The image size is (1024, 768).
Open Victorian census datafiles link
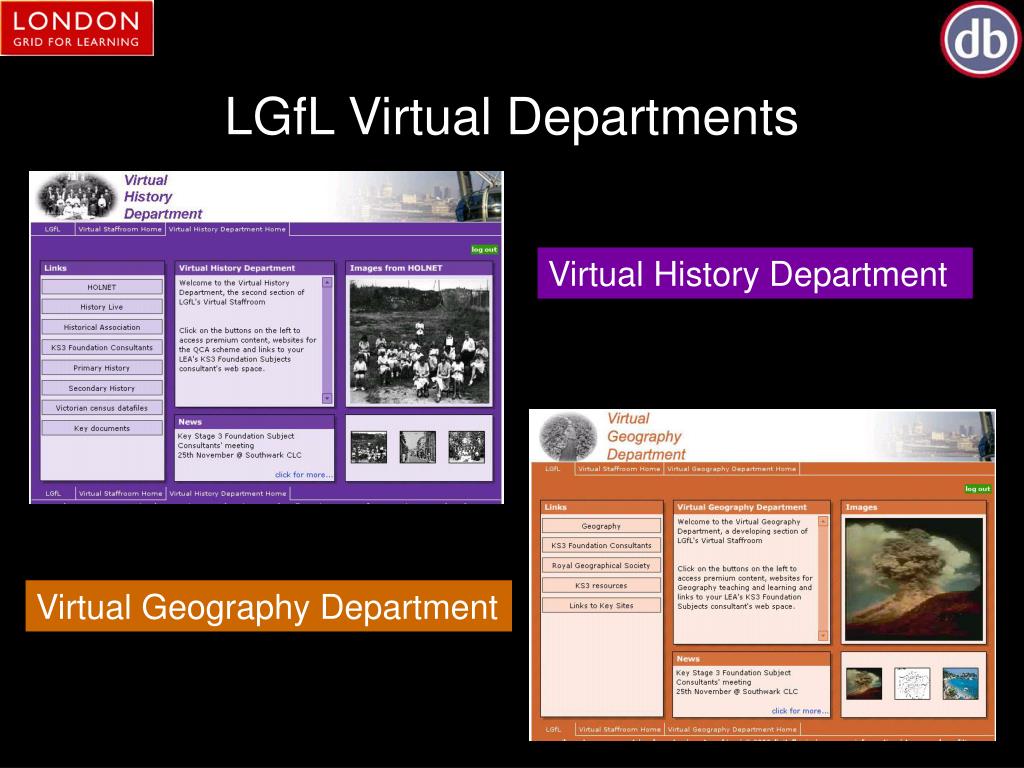point(102,408)
